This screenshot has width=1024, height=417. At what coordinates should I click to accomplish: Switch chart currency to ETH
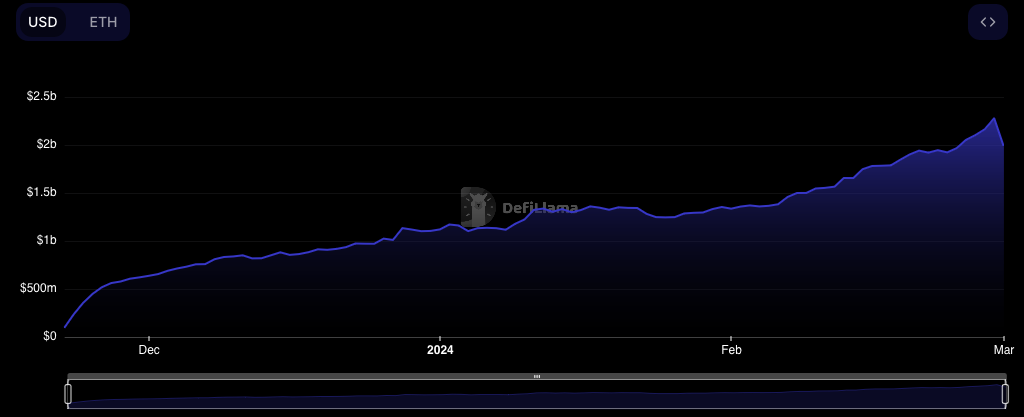point(103,22)
